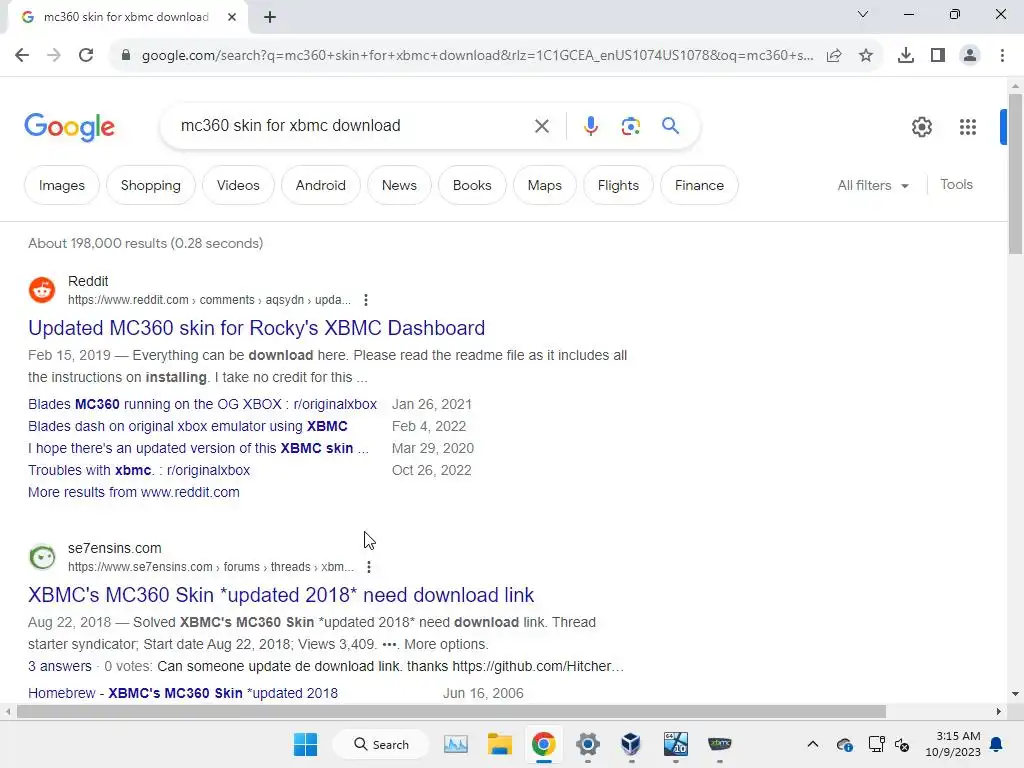Start voice search with the microphone icon

[590, 125]
